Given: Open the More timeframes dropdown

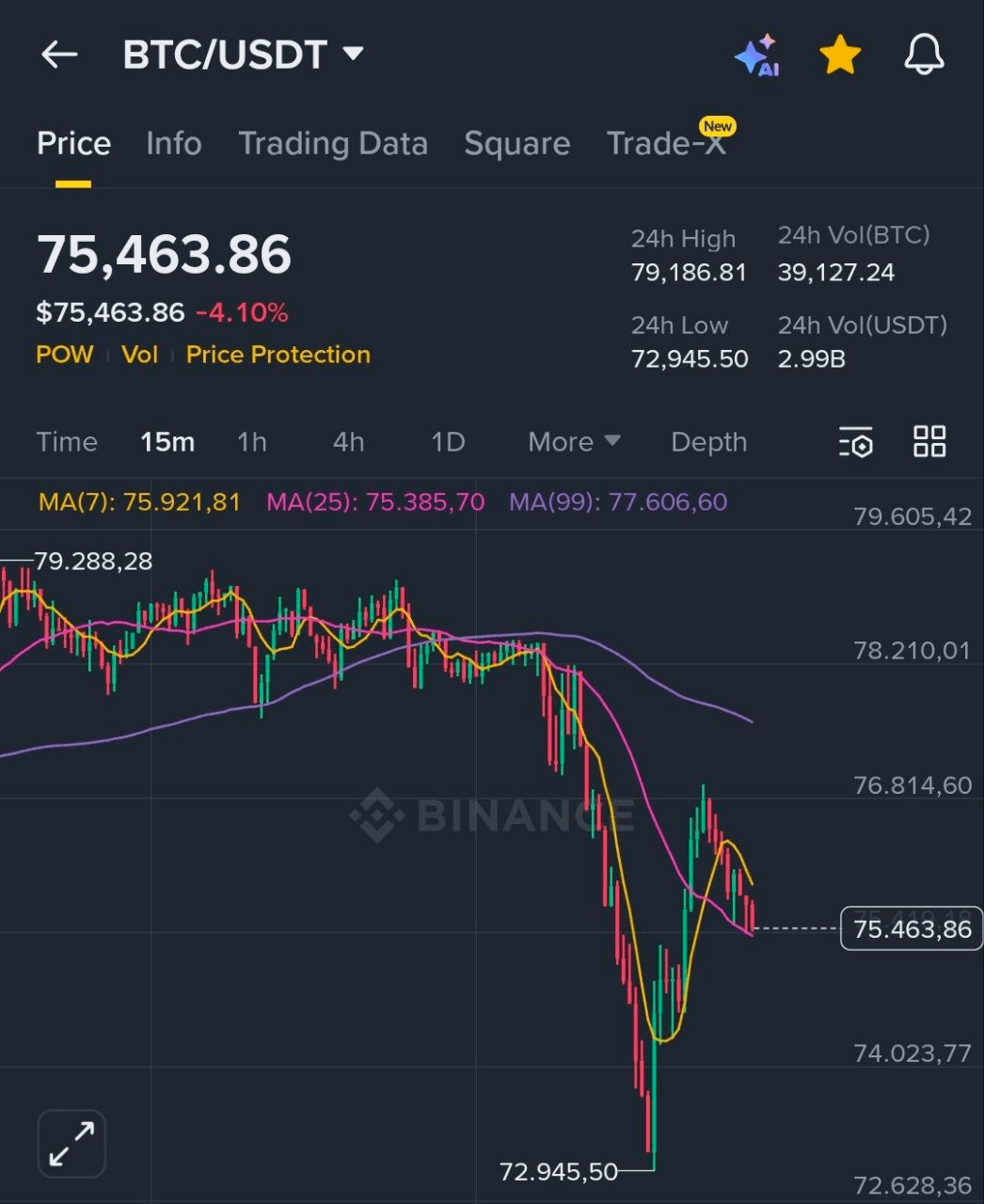Looking at the screenshot, I should click(574, 442).
